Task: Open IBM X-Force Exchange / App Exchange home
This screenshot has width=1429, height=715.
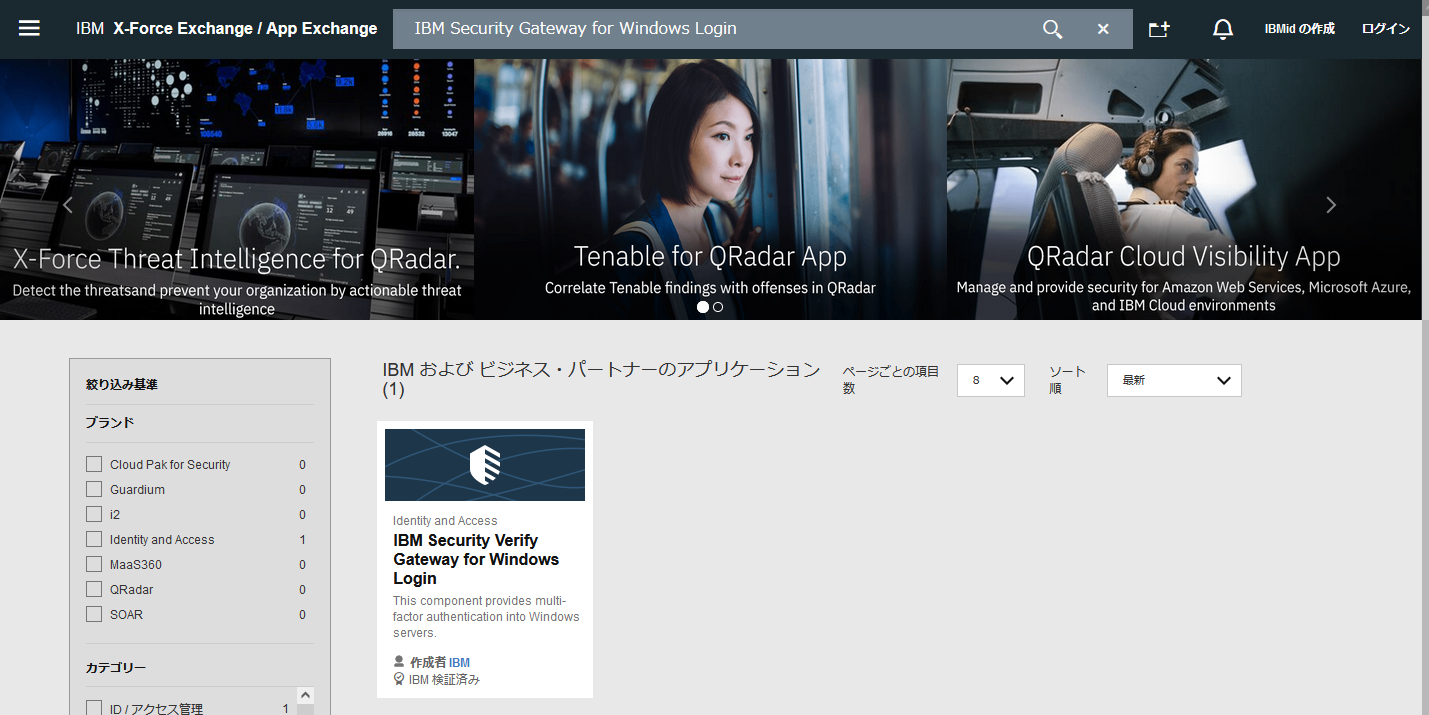Action: [227, 29]
